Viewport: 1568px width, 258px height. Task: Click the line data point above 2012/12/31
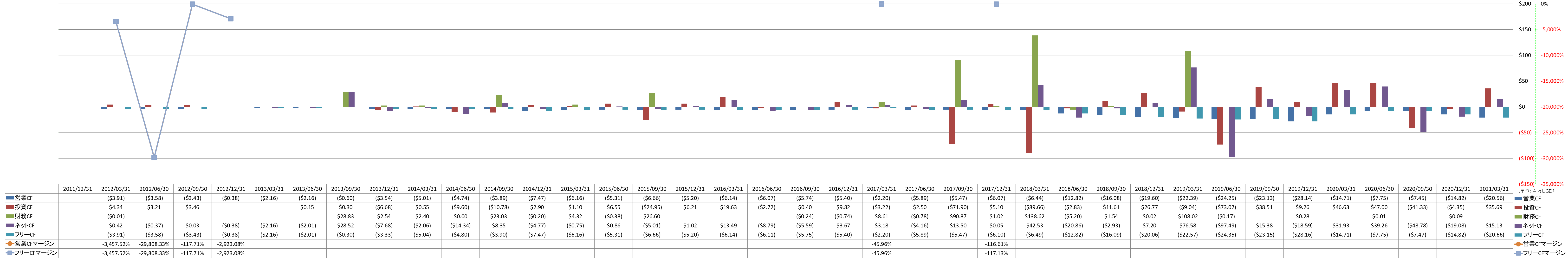[231, 19]
